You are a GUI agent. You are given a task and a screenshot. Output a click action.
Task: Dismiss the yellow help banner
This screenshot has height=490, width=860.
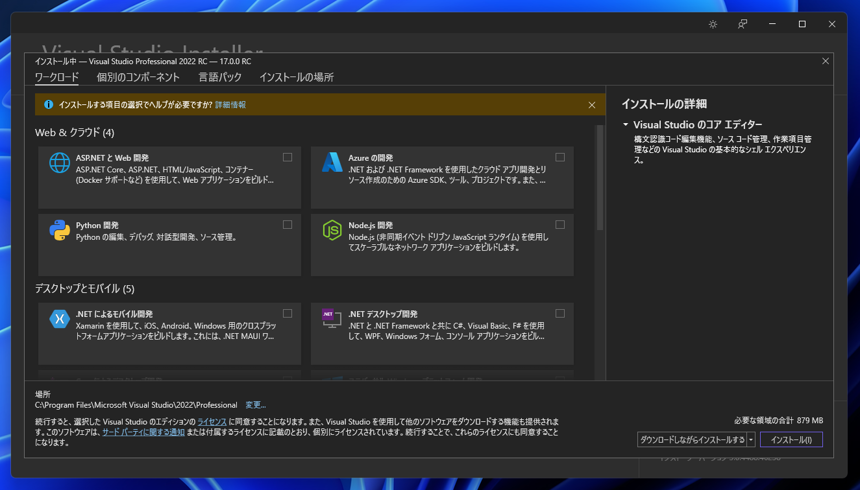pos(592,105)
